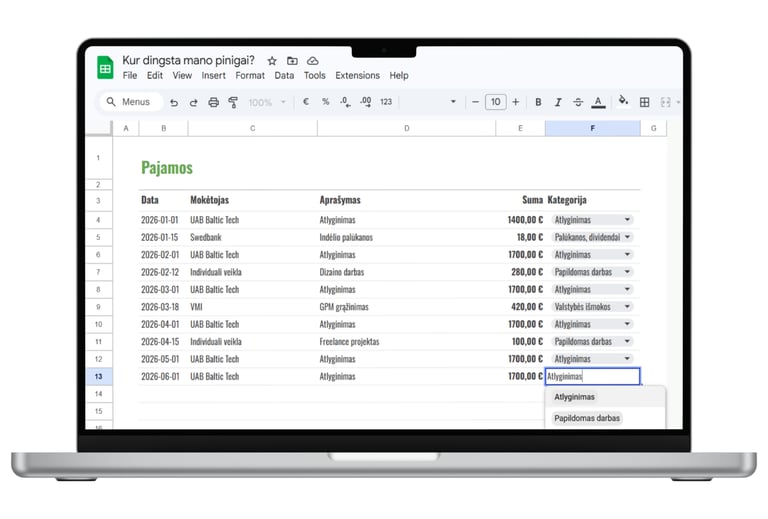Increase font size with plus button
Viewport: 768px width, 519px height.
[x=516, y=102]
